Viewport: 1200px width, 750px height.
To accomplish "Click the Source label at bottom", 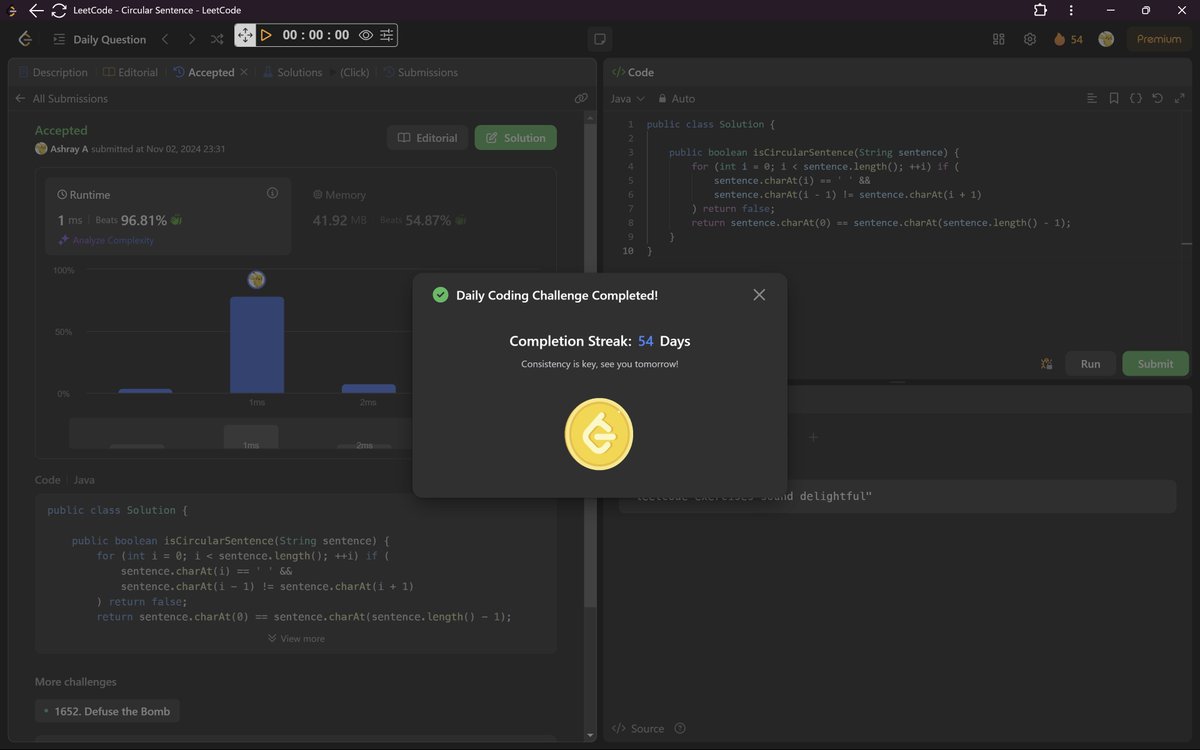I will point(638,728).
